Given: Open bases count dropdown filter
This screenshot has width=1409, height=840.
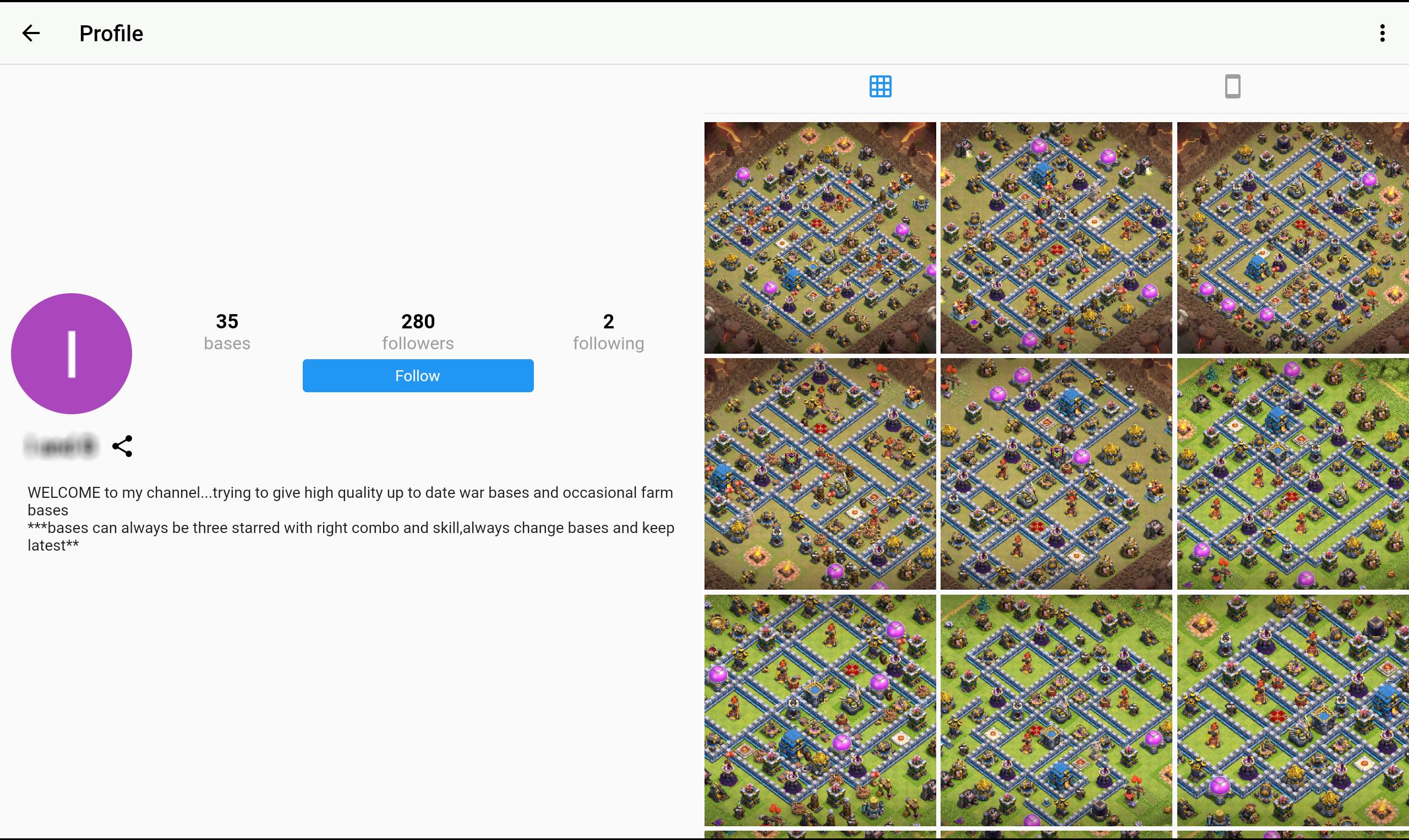Looking at the screenshot, I should [227, 331].
